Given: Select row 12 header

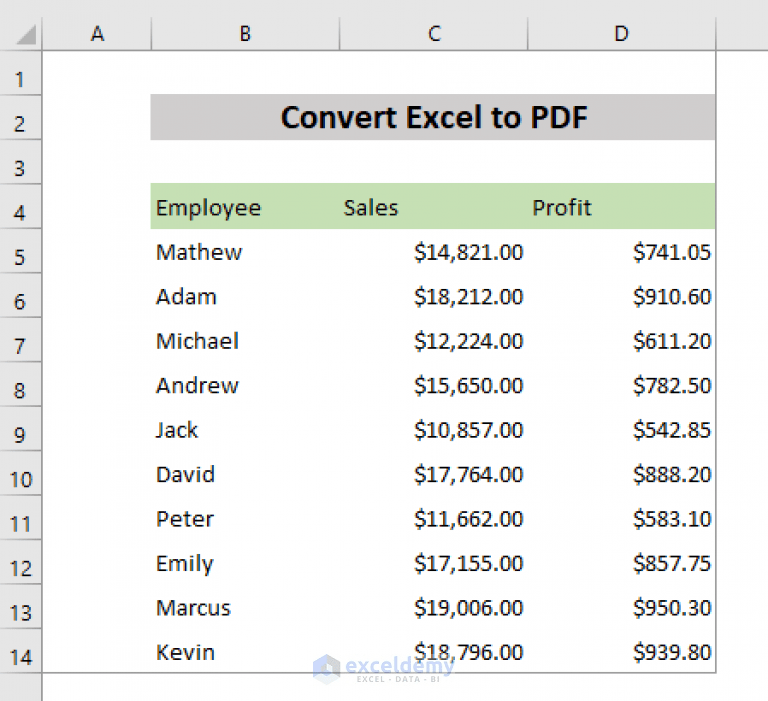Looking at the screenshot, I should [x=21, y=562].
